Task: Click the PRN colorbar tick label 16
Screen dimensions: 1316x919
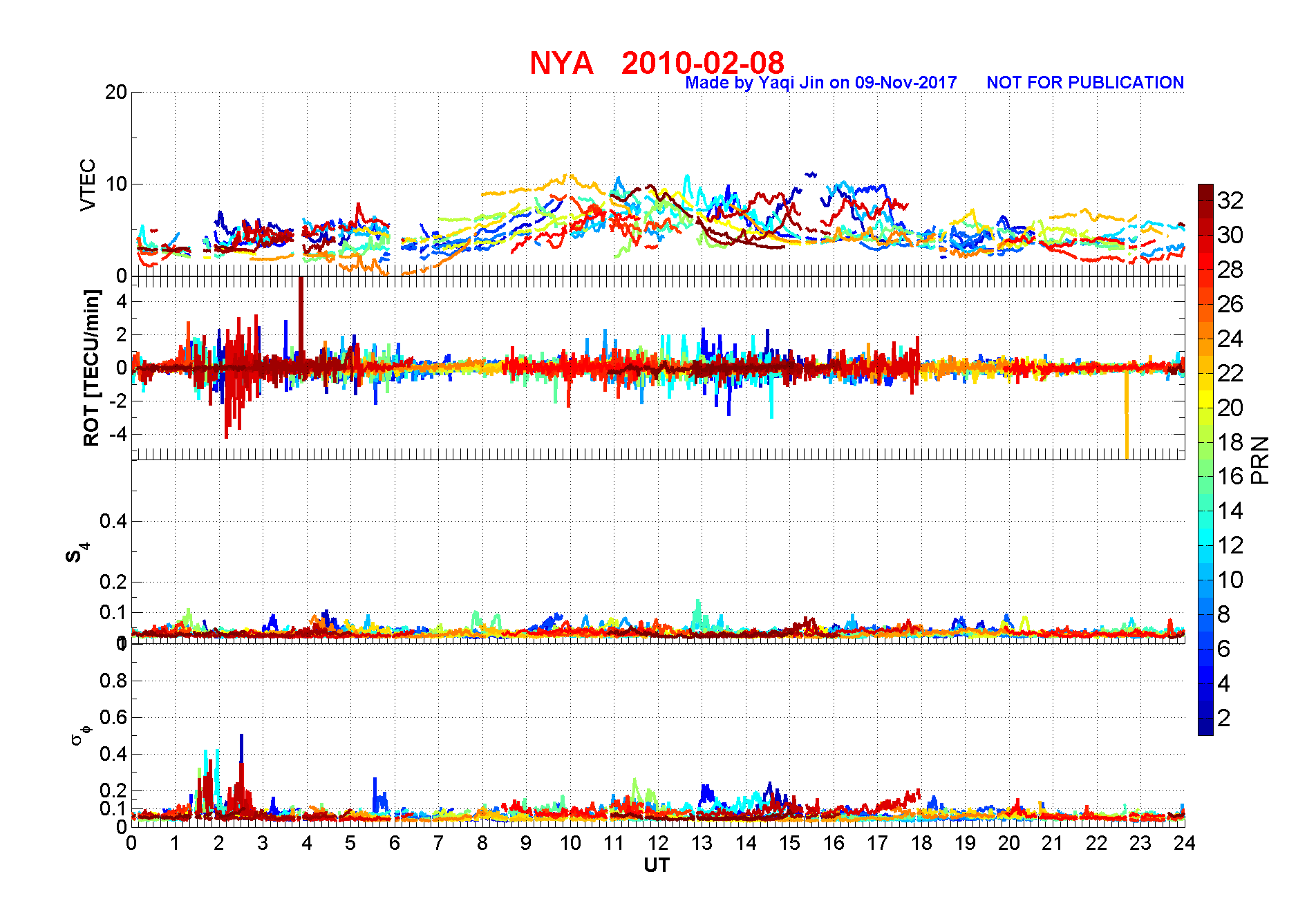Action: click(1230, 476)
